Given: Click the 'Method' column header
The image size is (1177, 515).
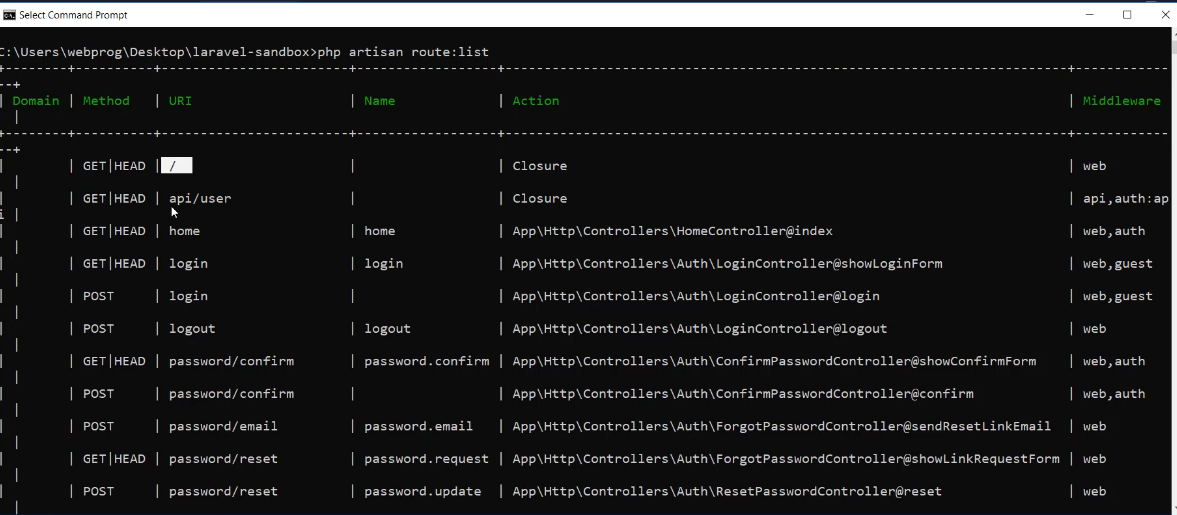Looking at the screenshot, I should [x=106, y=101].
